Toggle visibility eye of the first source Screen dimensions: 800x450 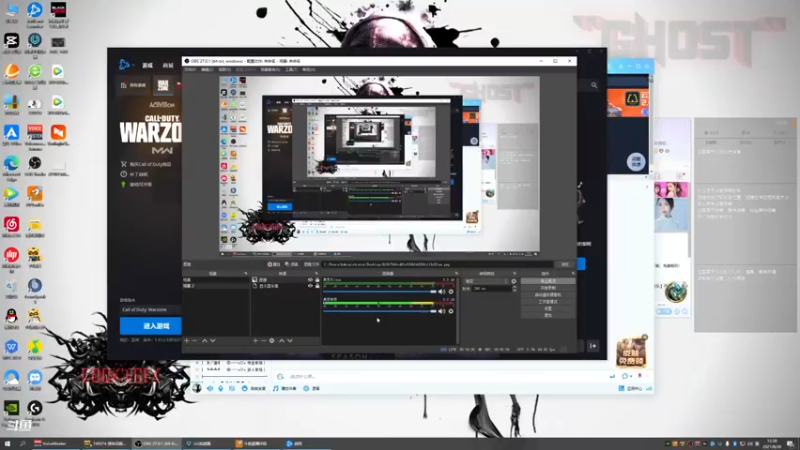click(310, 280)
